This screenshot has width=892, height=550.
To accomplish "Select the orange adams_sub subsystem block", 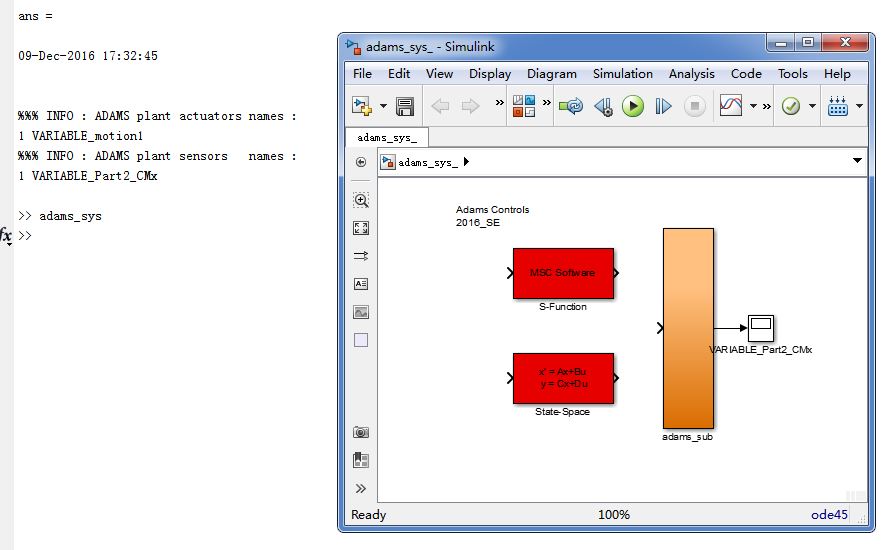I will [688, 328].
